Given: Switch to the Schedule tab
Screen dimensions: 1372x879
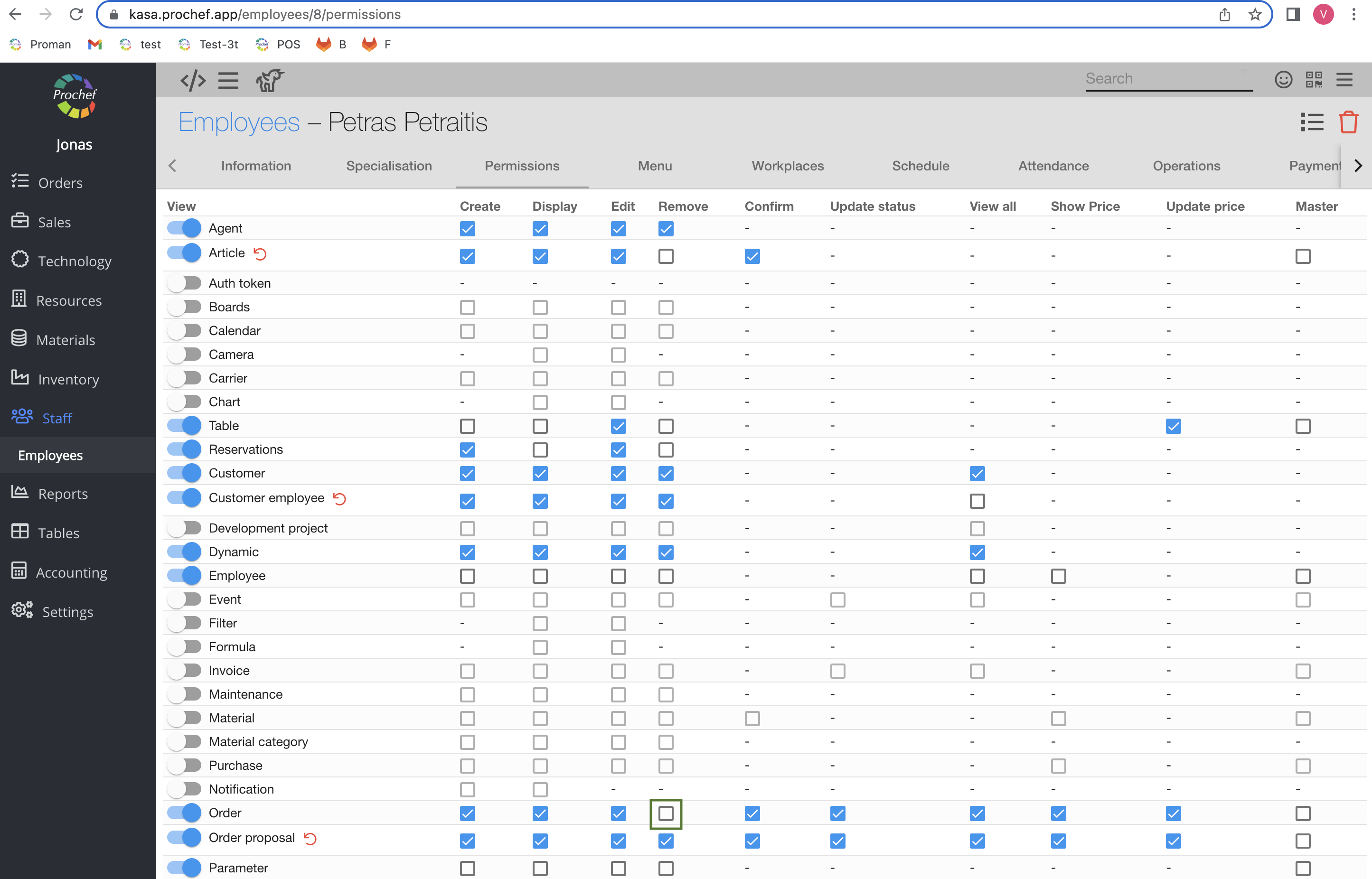Looking at the screenshot, I should click(x=921, y=166).
